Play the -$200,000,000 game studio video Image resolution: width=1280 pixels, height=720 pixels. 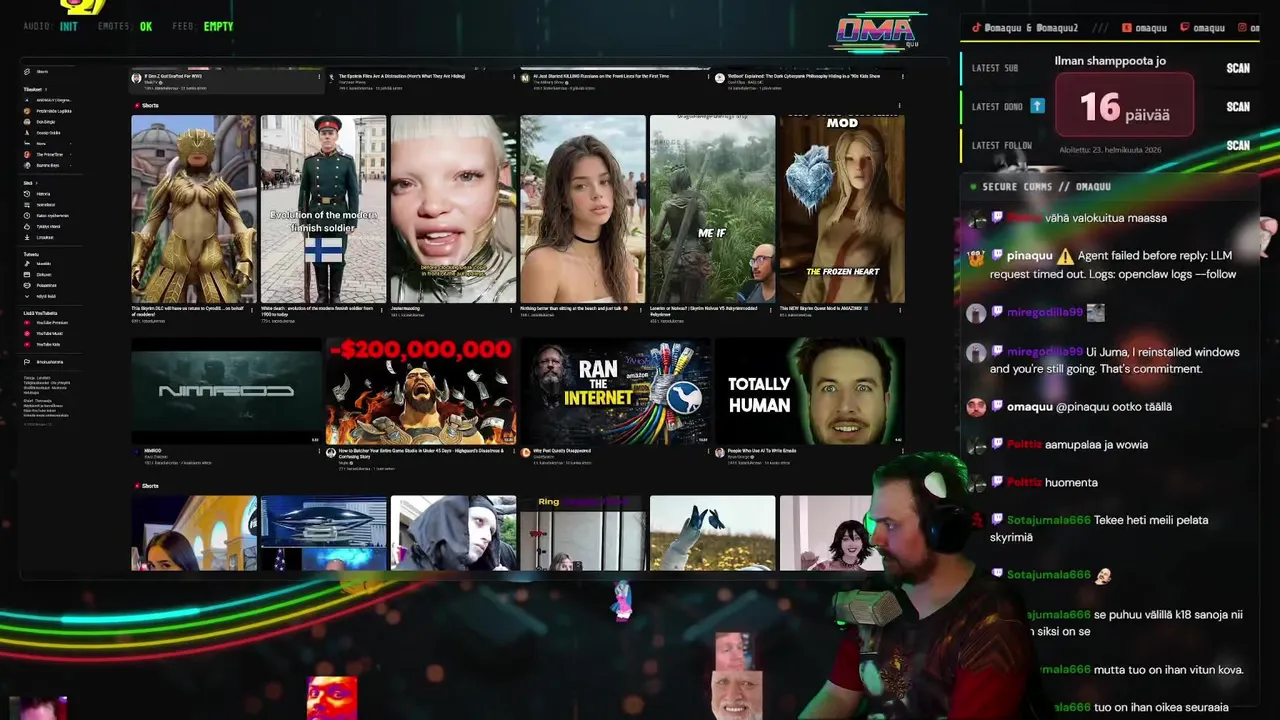(421, 391)
